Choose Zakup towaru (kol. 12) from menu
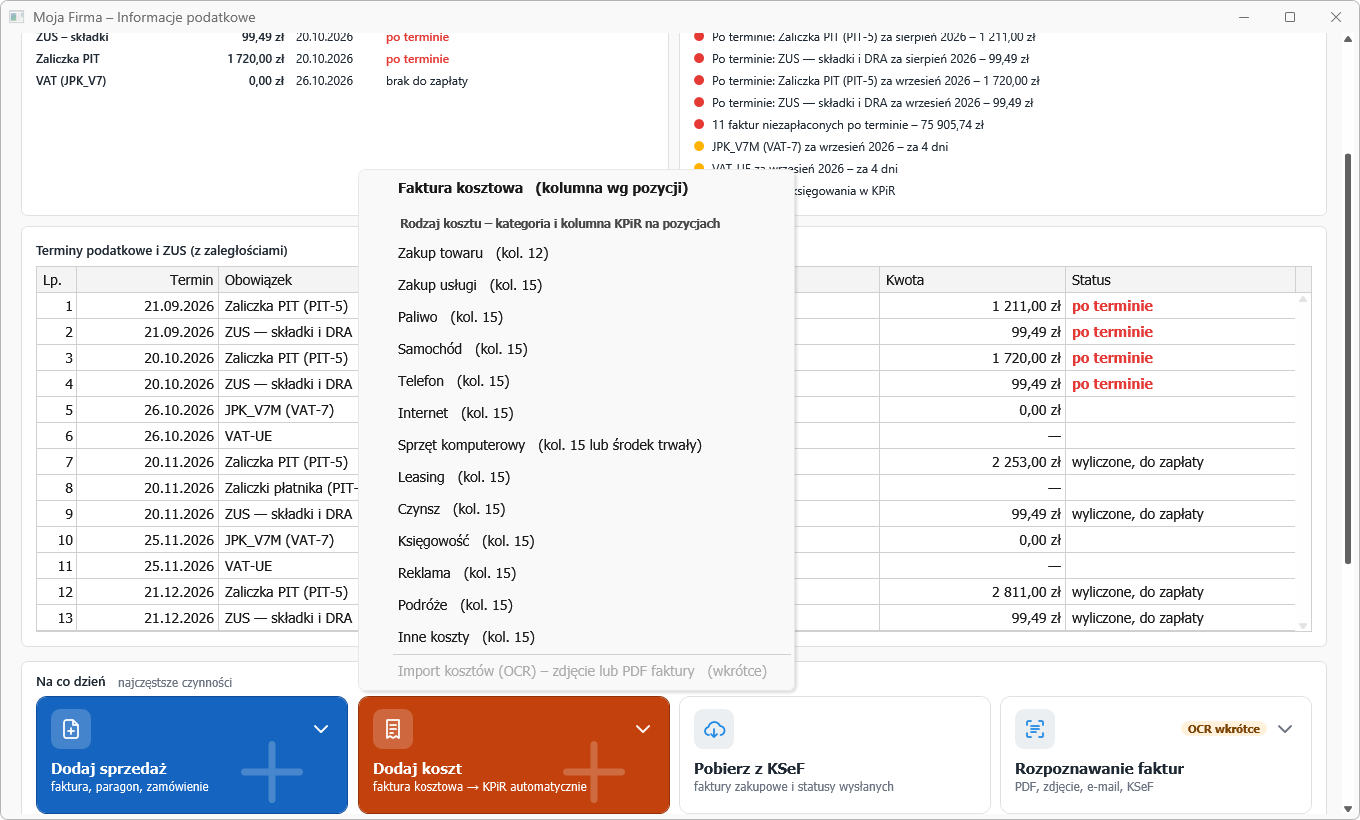 [x=576, y=253]
